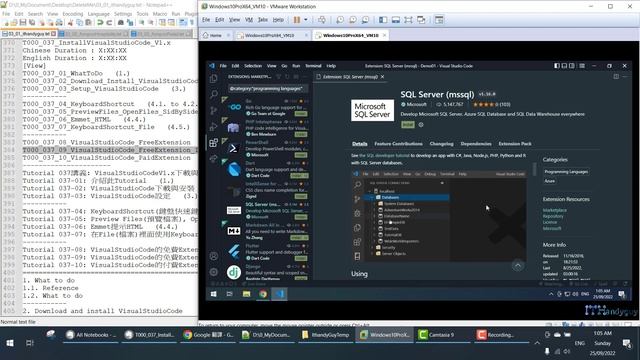Viewport: 640px width, 360px height.
Task: Show hidden icons chevron in host system tray
Action: click(537, 343)
